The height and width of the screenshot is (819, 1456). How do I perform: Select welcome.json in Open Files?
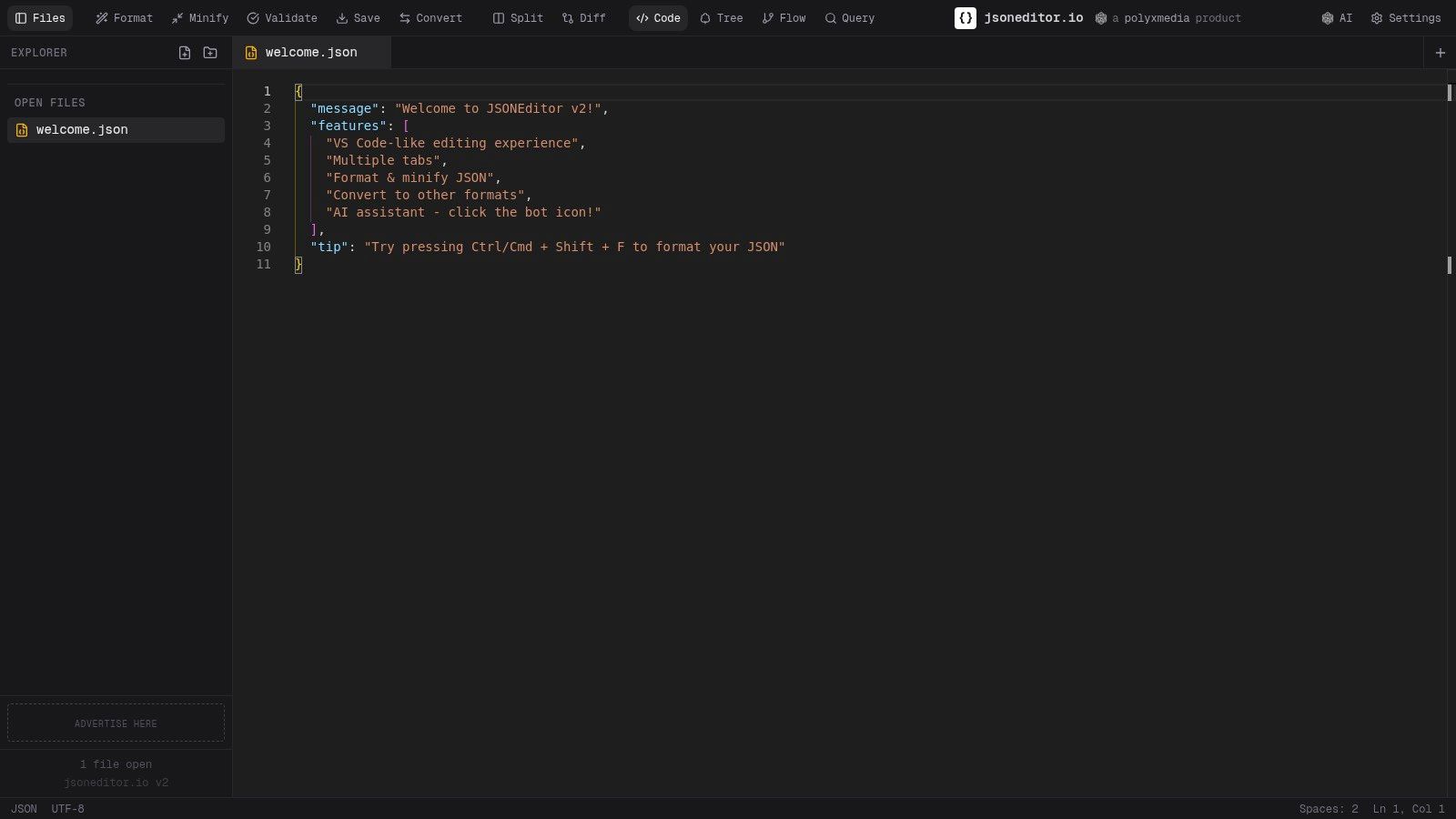(x=82, y=129)
